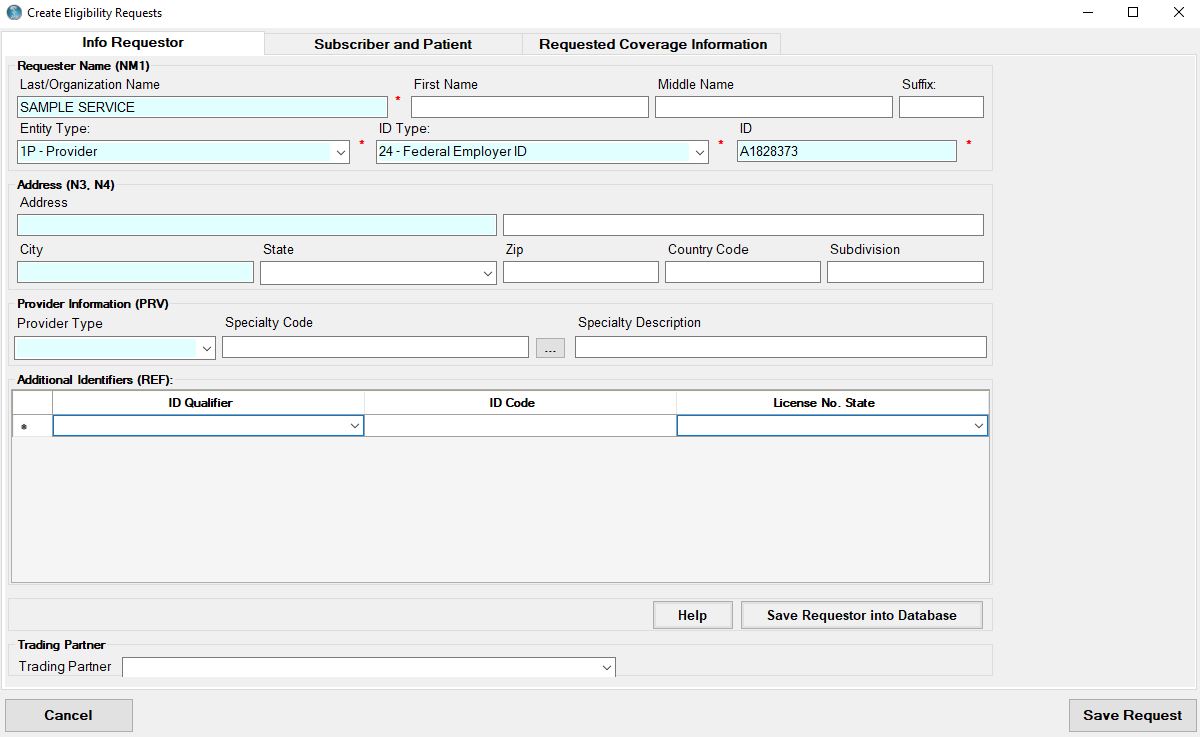This screenshot has width=1200, height=737.
Task: Switch to the Info Requestor tab
Action: [133, 43]
